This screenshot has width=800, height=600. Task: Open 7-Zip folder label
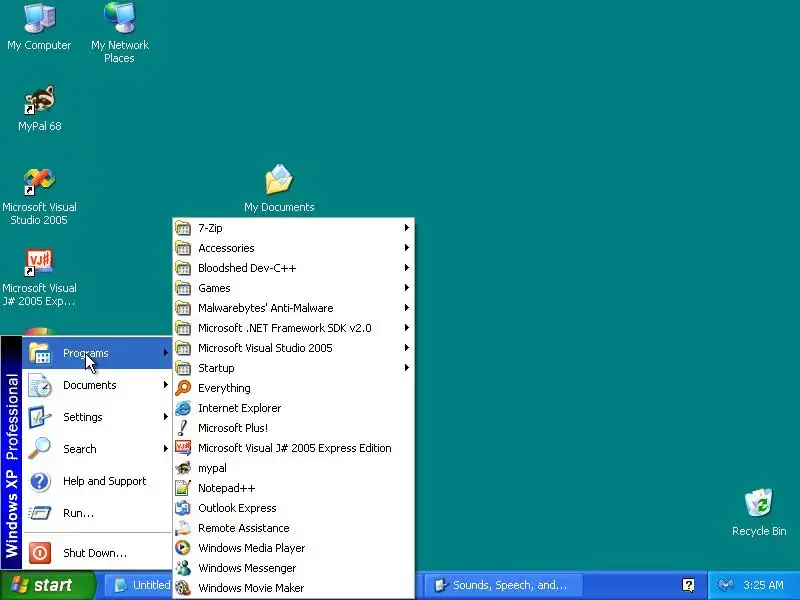[210, 228]
